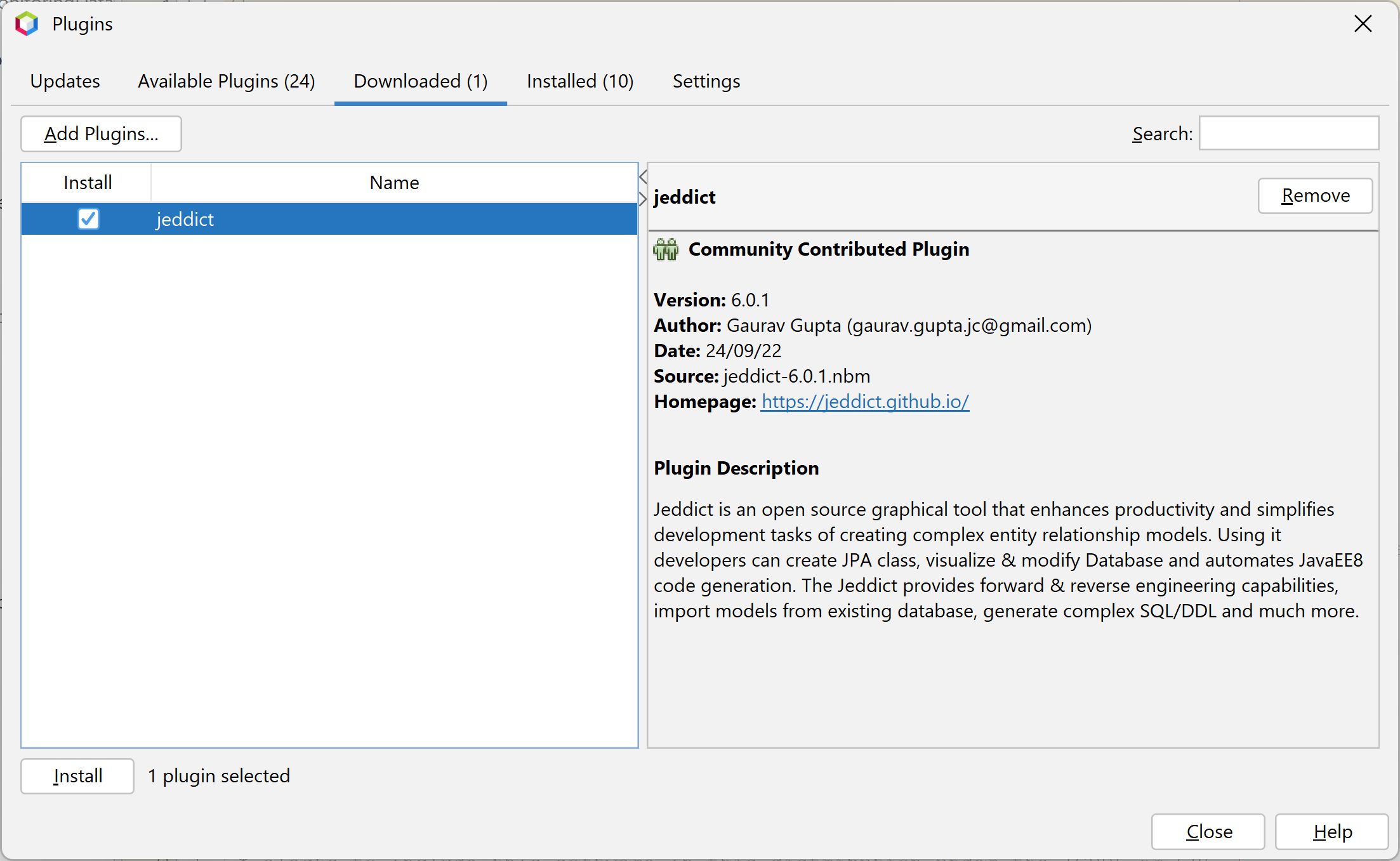Click the NetBeans logo icon in title bar
Viewport: 1400px width, 861px height.
(x=27, y=24)
